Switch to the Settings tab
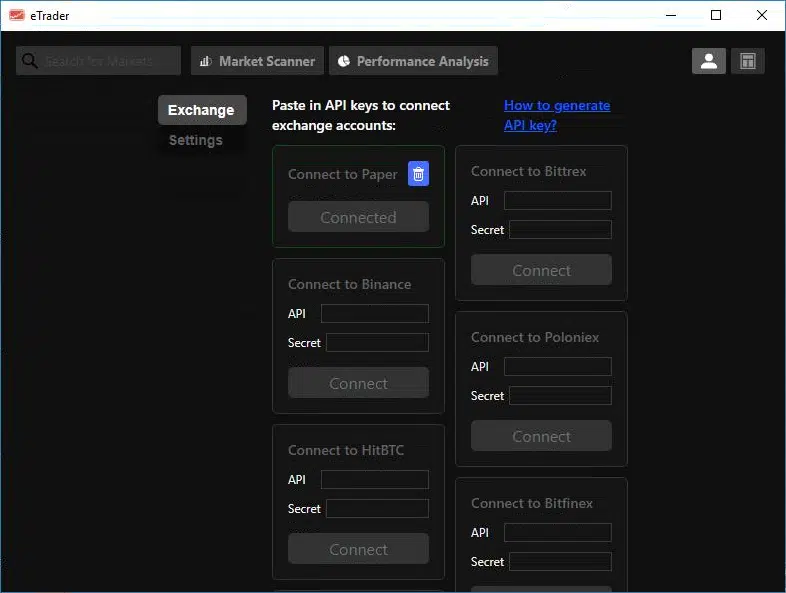The width and height of the screenshot is (786, 593). tap(196, 140)
